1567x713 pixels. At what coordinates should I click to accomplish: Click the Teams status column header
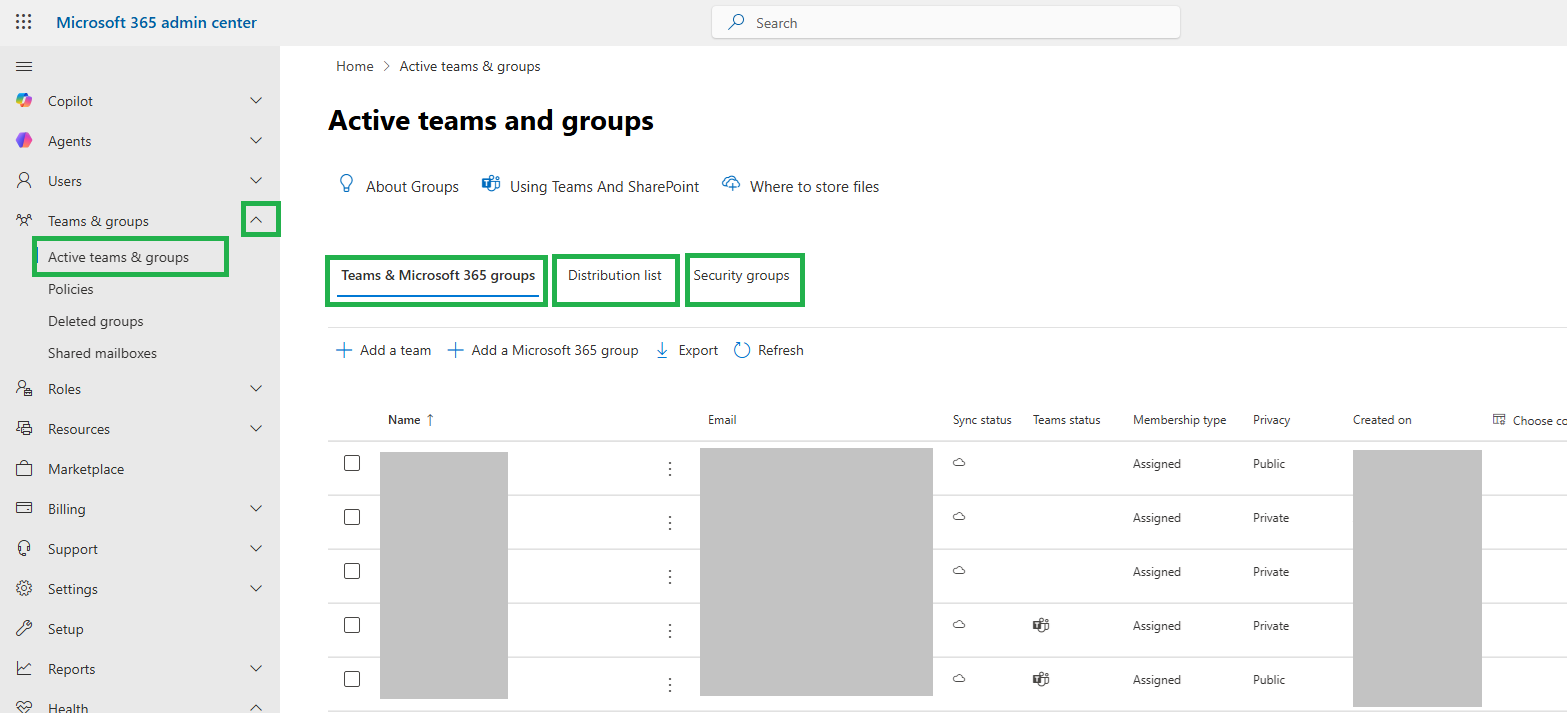(x=1066, y=420)
